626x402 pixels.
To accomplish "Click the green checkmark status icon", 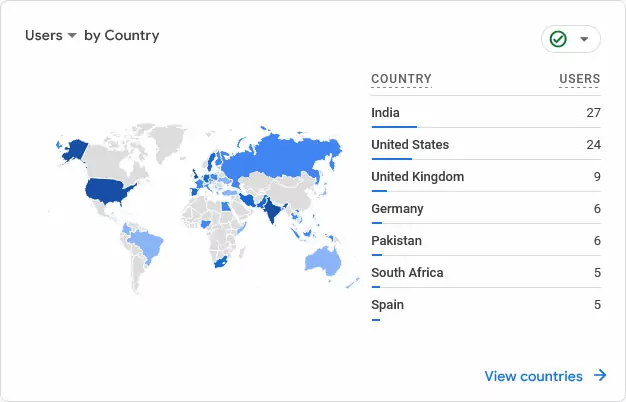I will coord(558,39).
